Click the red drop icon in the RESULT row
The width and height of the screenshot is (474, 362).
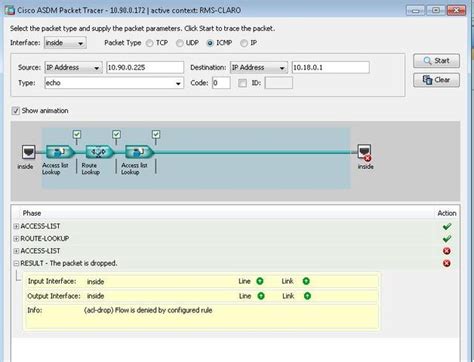click(447, 263)
